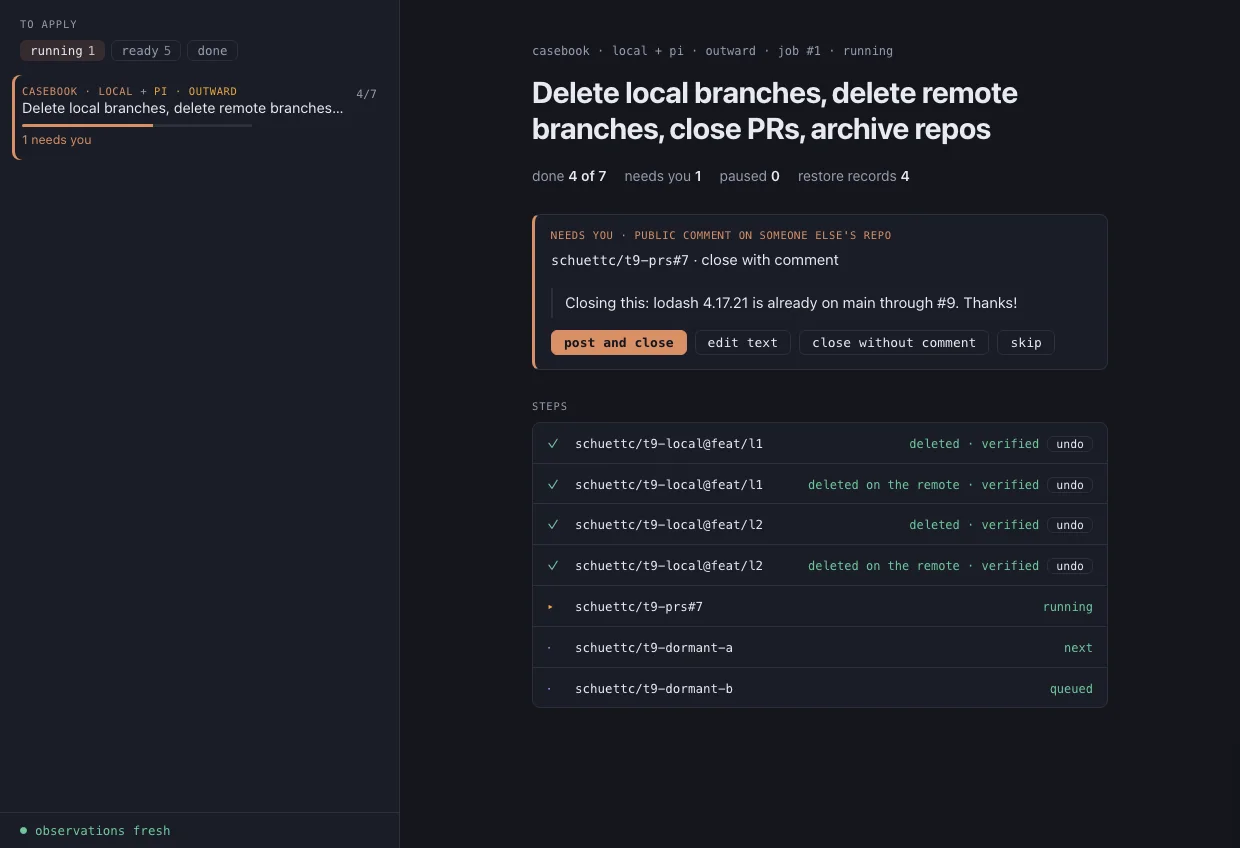Click the 'next' status of t9-dormant-a
Viewport: 1240px width, 848px height.
[x=1078, y=648]
